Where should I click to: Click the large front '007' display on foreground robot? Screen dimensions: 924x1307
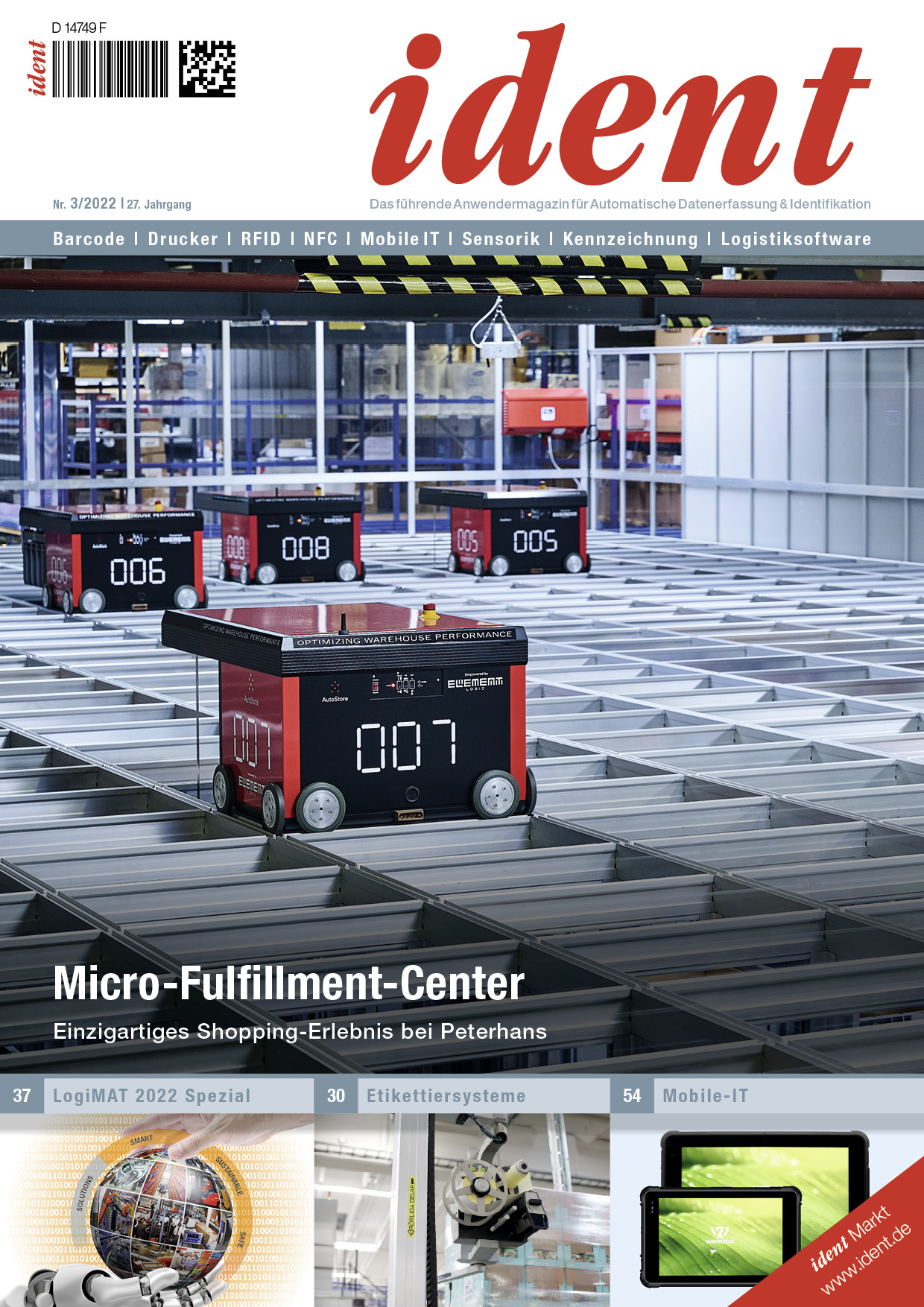pyautogui.click(x=406, y=744)
